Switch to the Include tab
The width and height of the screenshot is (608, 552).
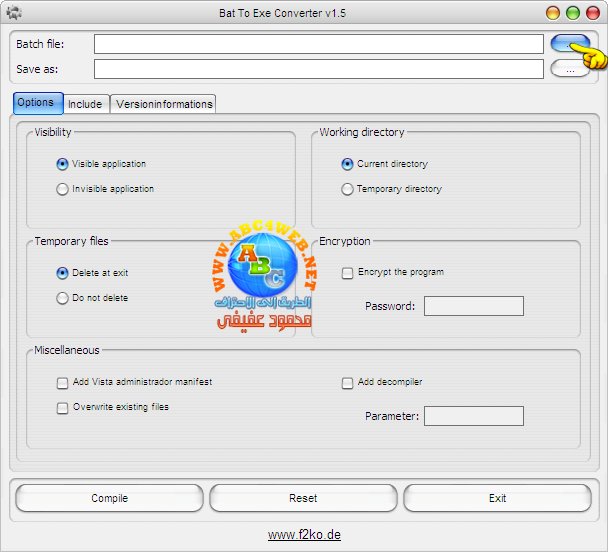click(x=85, y=104)
